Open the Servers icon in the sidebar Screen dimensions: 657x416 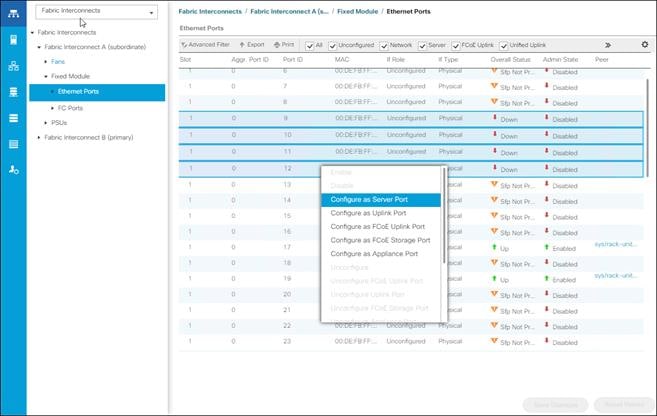pos(13,40)
